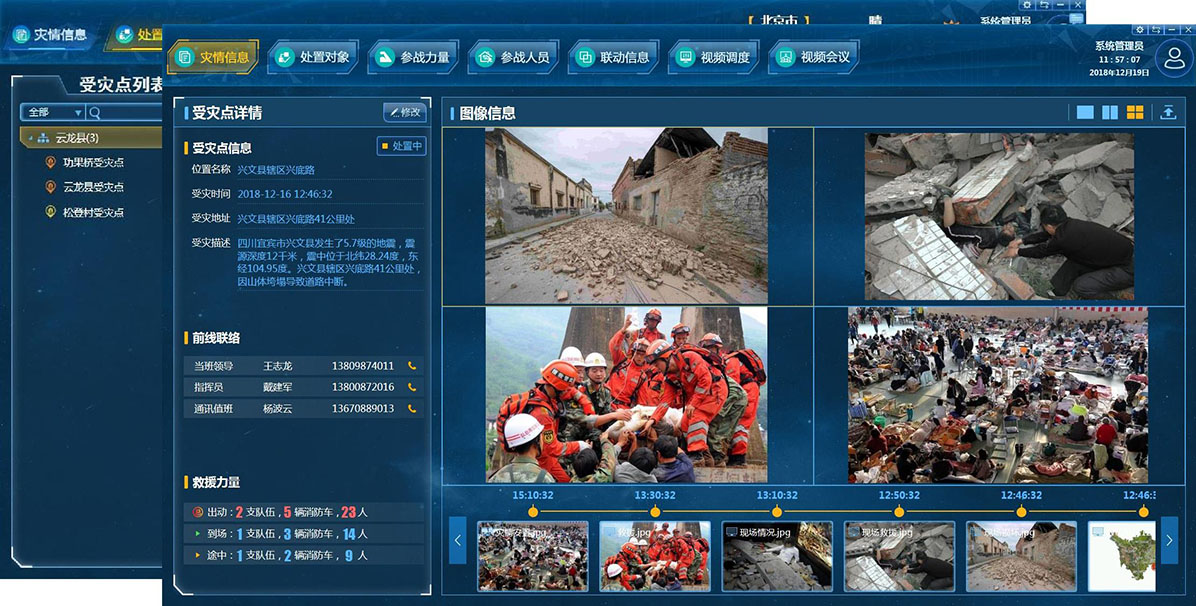Image resolution: width=1196 pixels, height=606 pixels.
Task: Click the 兴文县辖区兴底路 location name value
Action: tap(276, 169)
